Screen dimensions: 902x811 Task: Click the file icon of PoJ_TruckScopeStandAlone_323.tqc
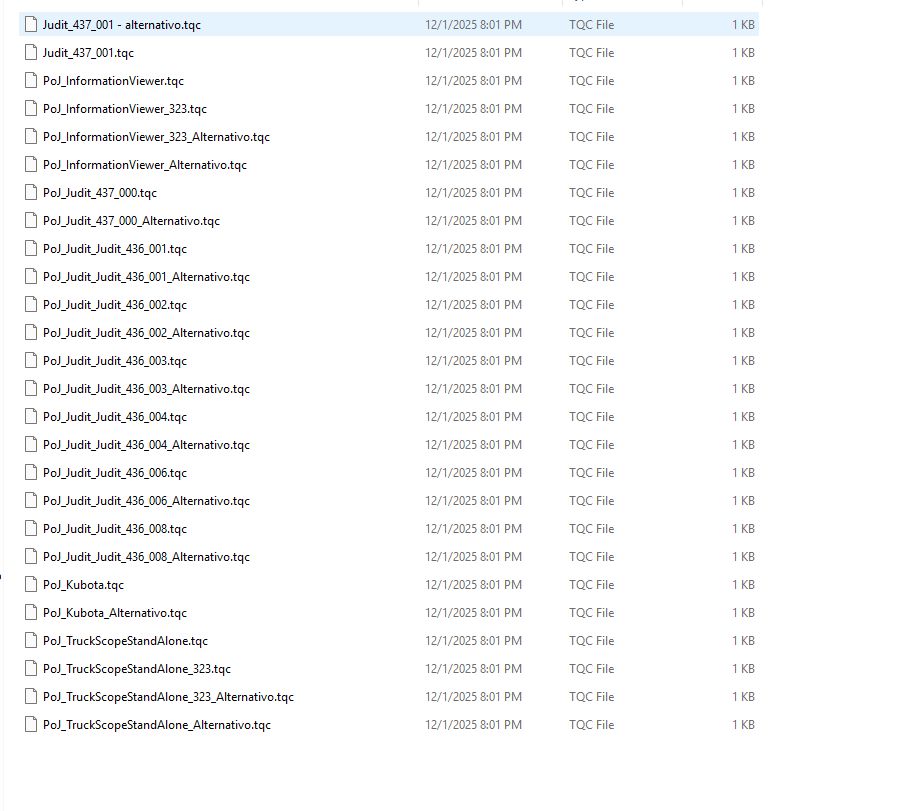[x=30, y=668]
